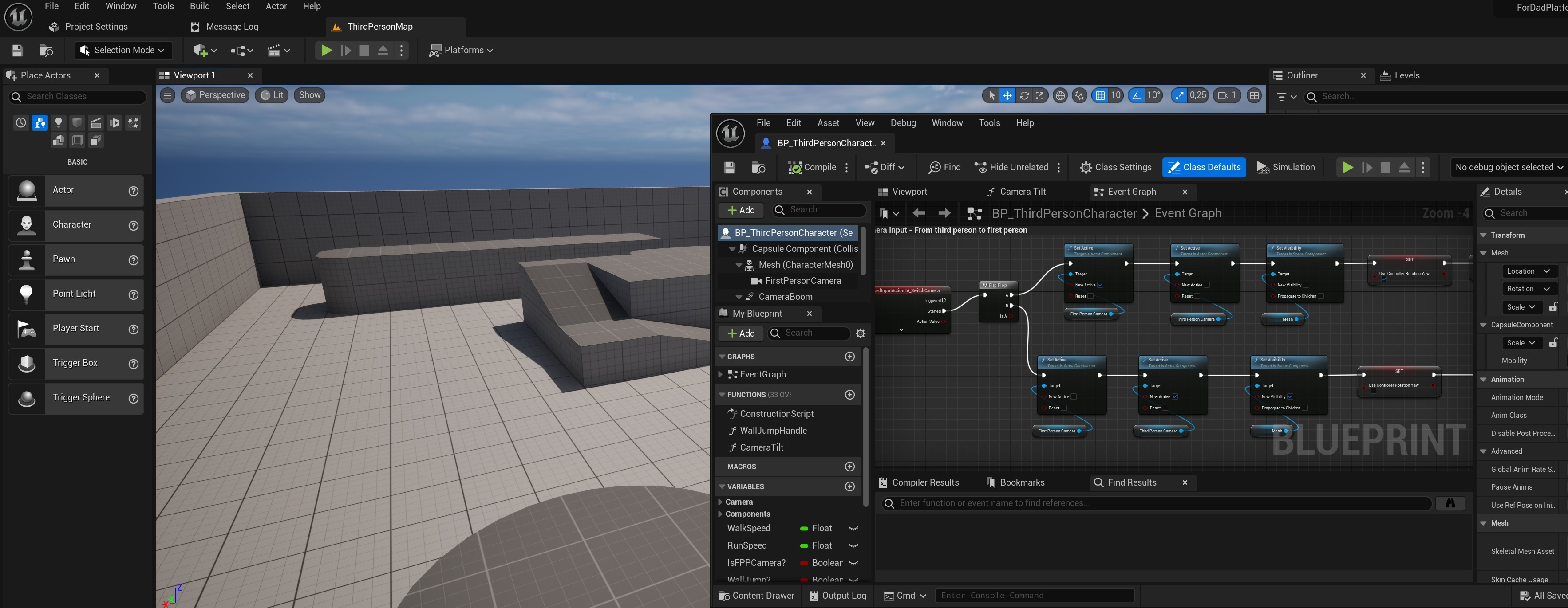Viewport: 1568px width, 608px height.
Task: Open the debug object selector dropdown
Action: 1509,168
